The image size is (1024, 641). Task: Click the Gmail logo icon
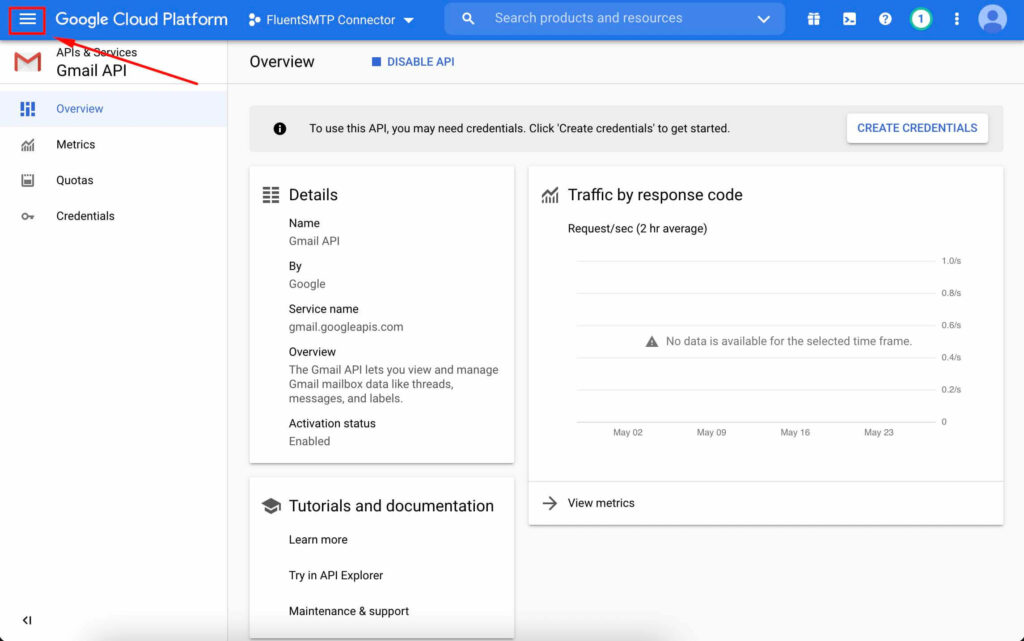point(27,62)
